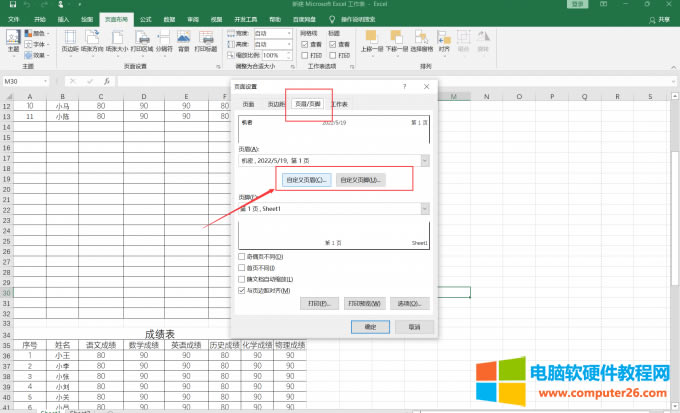The height and width of the screenshot is (413, 680).
Task: Enable 奇偶页不同 checkbox
Action: tap(242, 257)
